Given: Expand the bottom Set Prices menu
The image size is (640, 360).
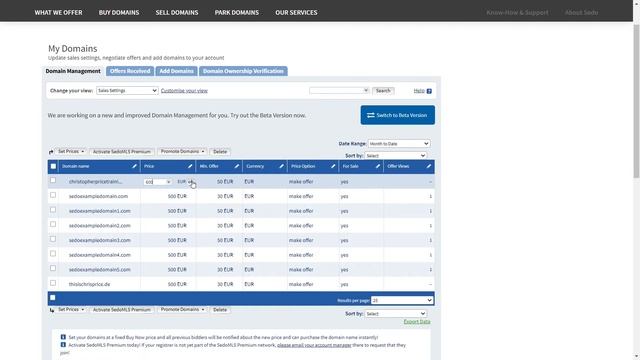Looking at the screenshot, I should point(71,310).
